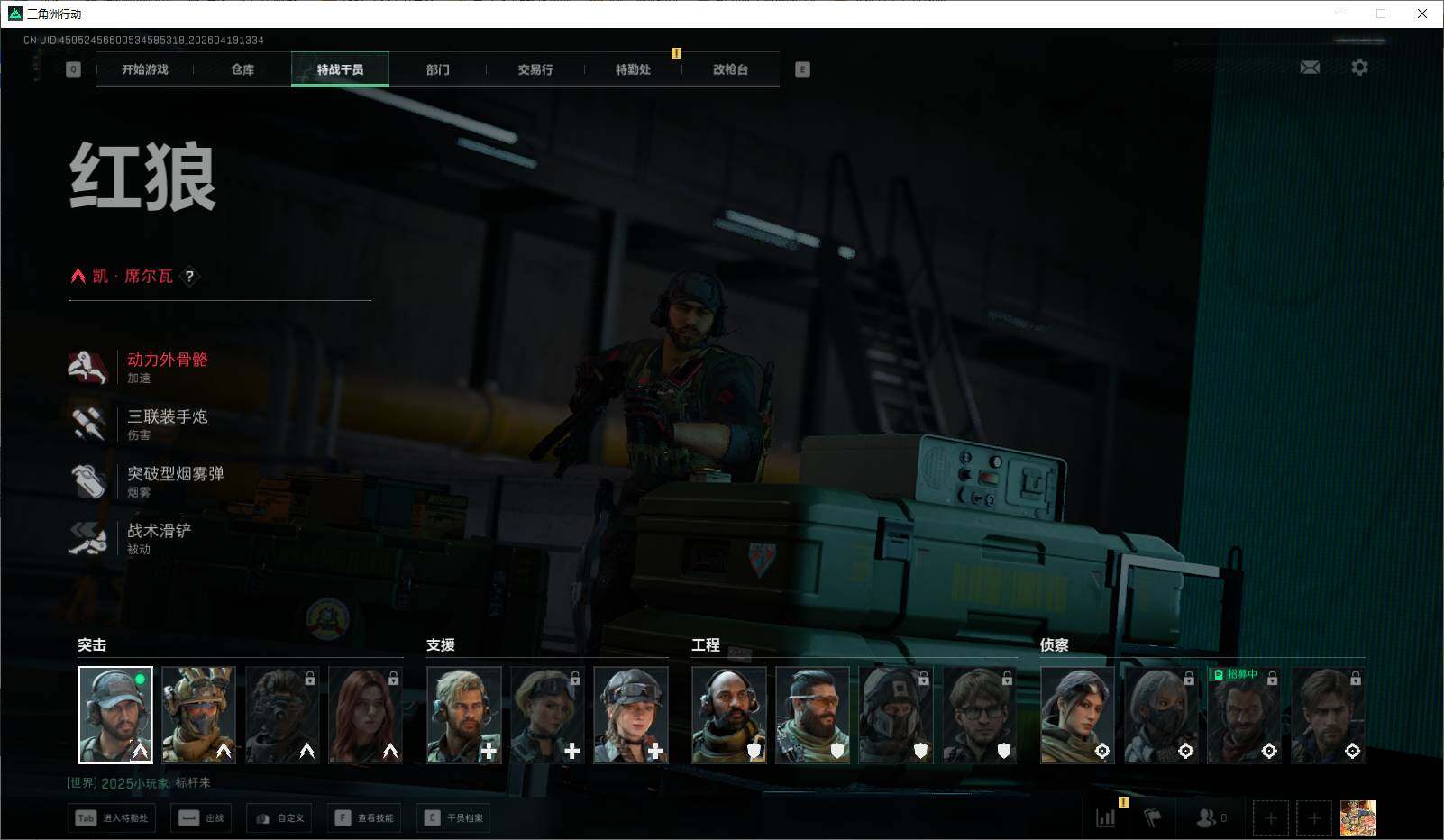The height and width of the screenshot is (840, 1444).
Task: Click the 支援 category heading
Action: tap(441, 645)
